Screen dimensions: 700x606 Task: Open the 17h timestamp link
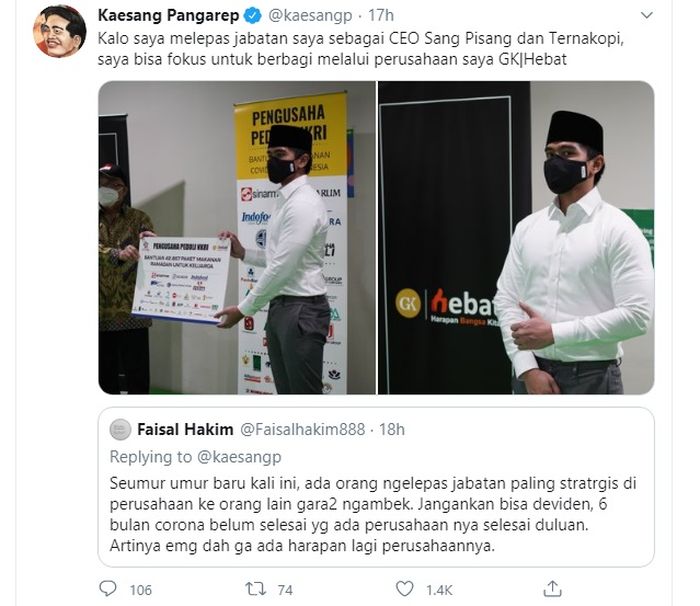pos(381,16)
